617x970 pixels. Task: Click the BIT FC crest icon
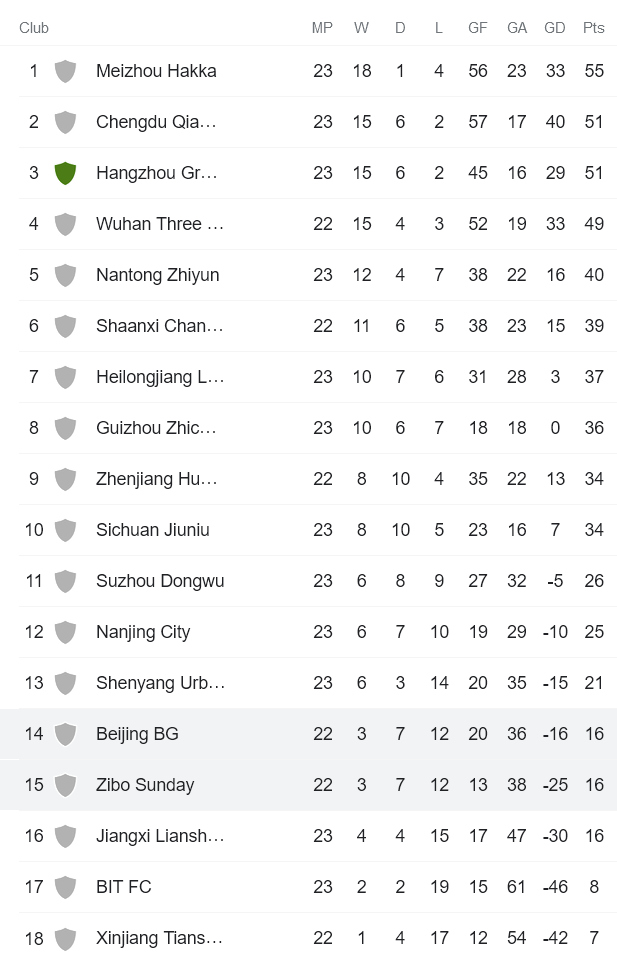(x=65, y=887)
